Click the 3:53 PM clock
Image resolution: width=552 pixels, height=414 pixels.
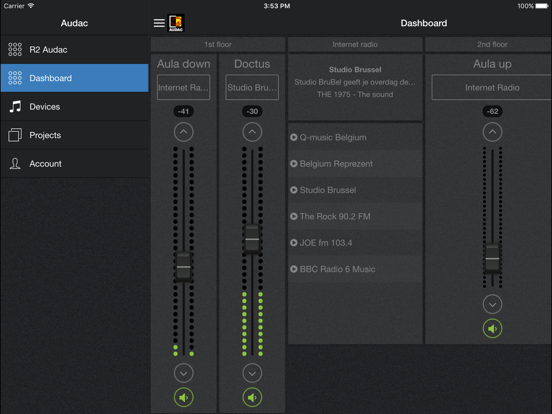tap(277, 6)
